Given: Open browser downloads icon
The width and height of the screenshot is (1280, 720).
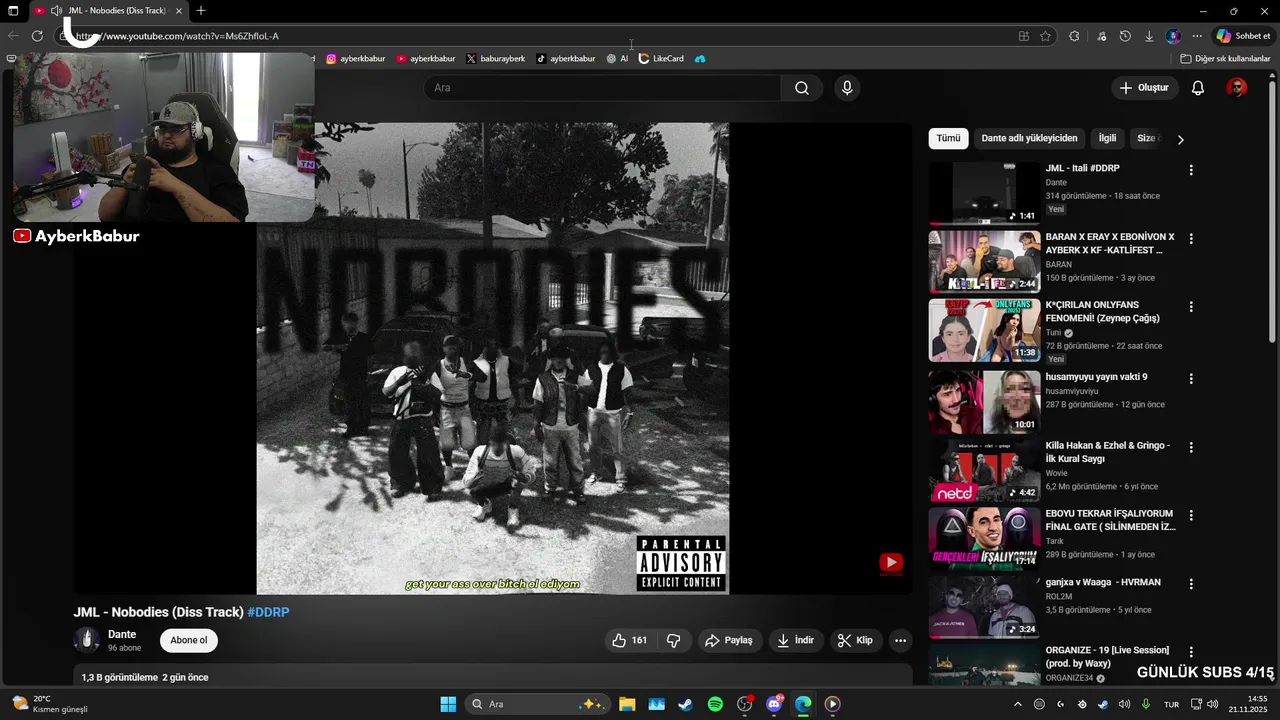Looking at the screenshot, I should (x=1149, y=36).
